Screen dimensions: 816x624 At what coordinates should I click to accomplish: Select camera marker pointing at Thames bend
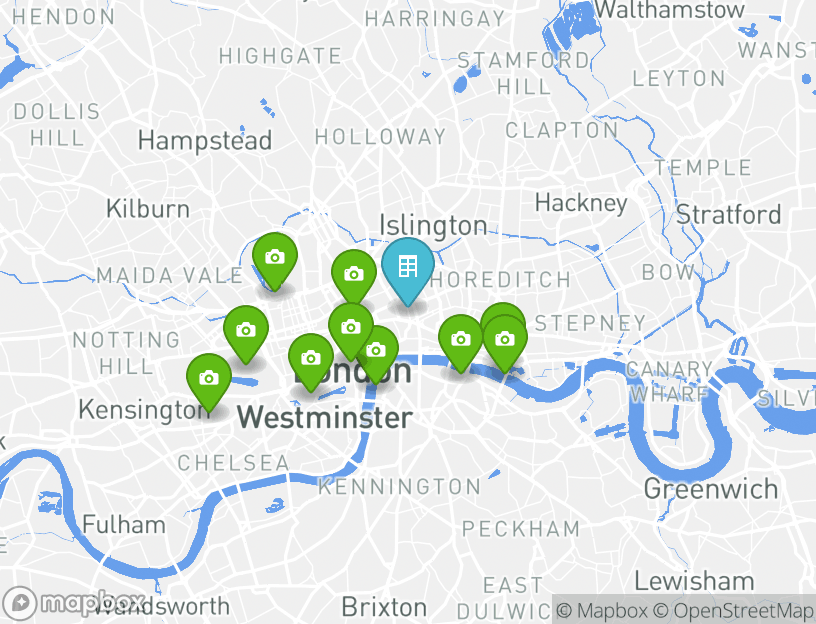pyautogui.click(x=378, y=352)
